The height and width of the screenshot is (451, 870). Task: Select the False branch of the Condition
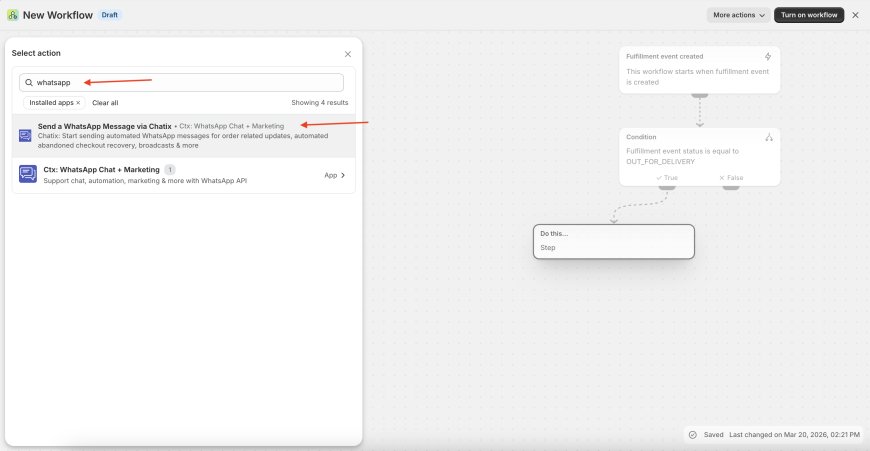[x=731, y=177]
